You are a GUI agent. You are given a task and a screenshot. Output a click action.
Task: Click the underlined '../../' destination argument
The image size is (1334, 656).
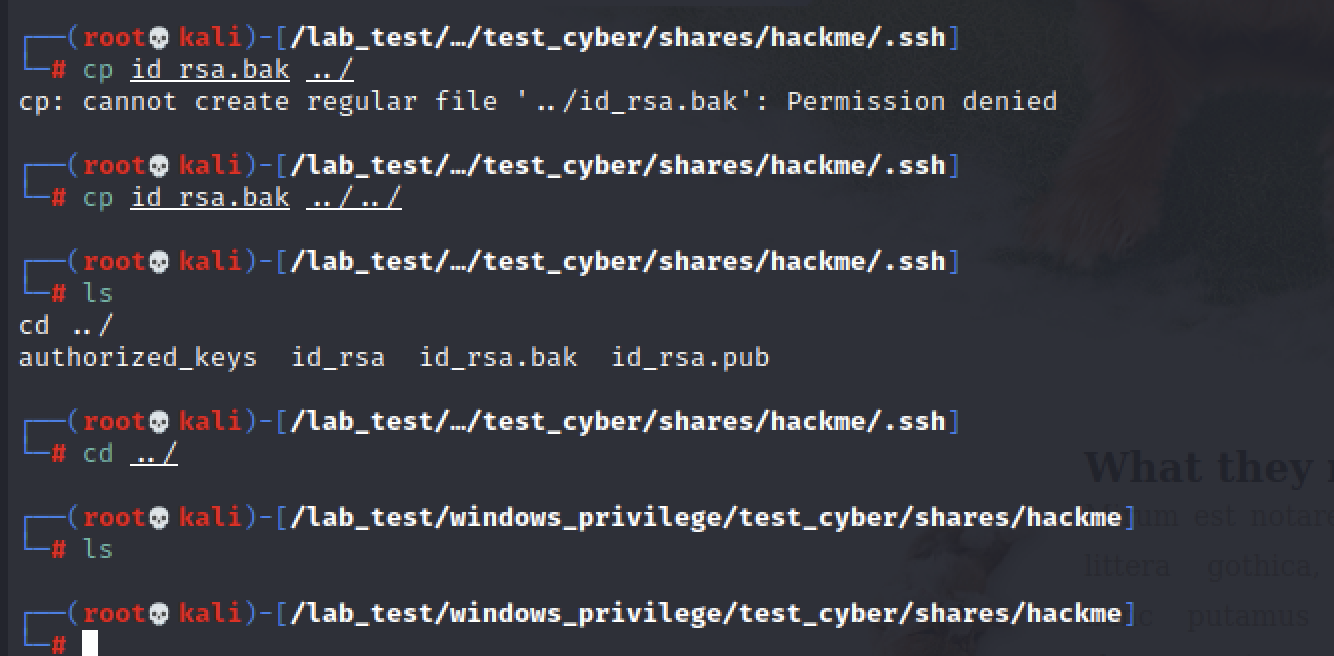354,197
